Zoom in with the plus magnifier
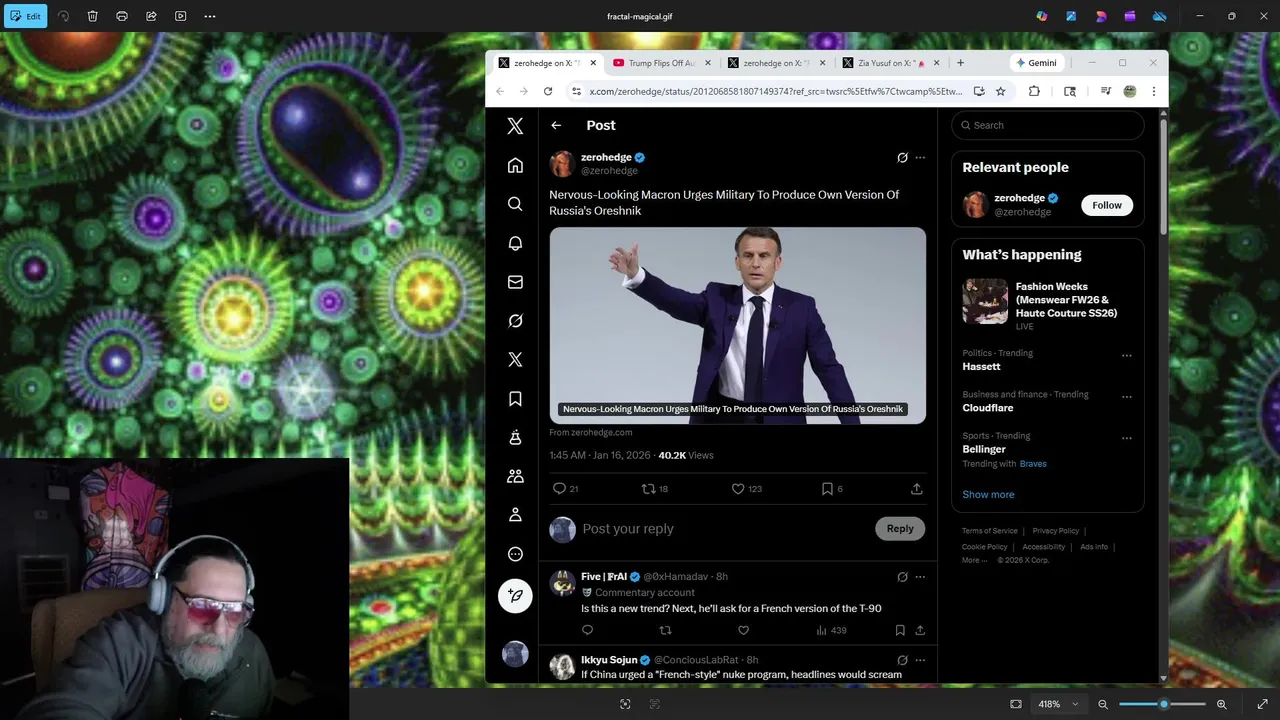This screenshot has width=1280, height=720. [1221, 704]
